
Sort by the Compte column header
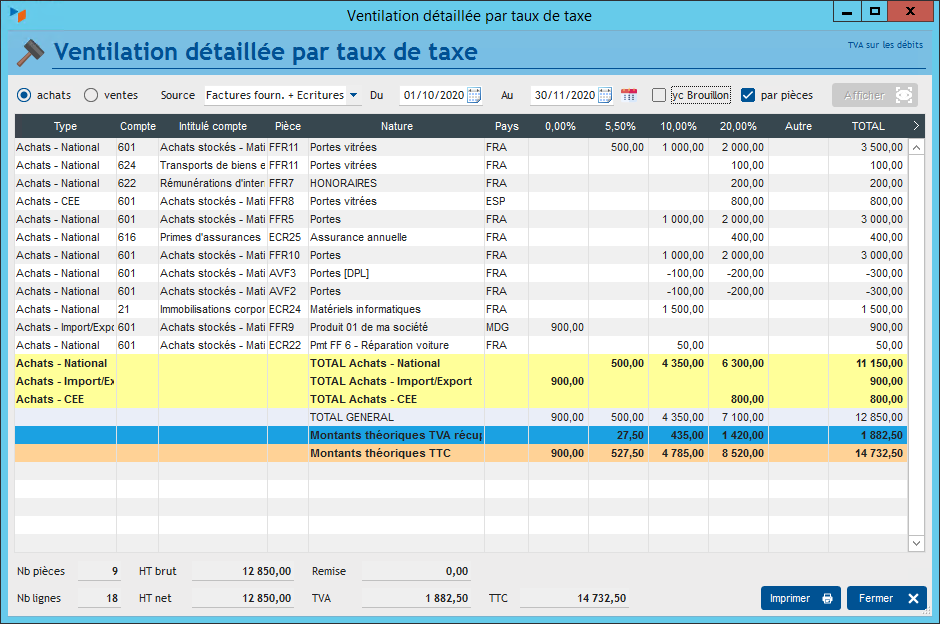137,126
